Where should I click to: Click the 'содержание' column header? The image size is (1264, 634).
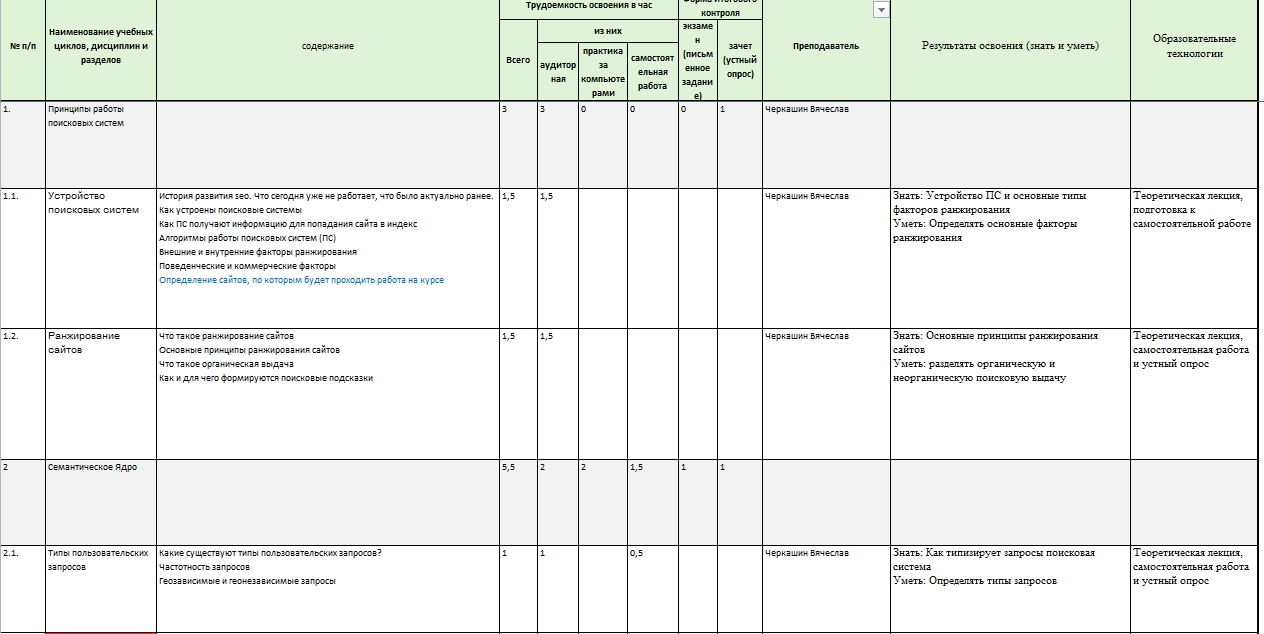tap(328, 46)
